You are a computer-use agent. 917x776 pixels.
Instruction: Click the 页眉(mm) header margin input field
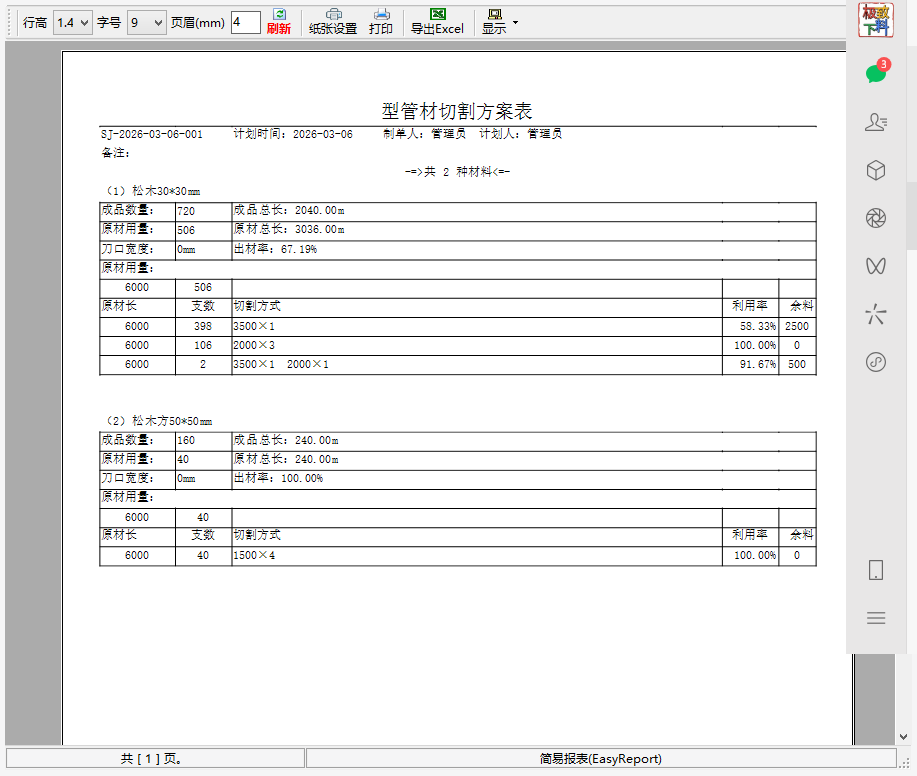click(x=245, y=22)
